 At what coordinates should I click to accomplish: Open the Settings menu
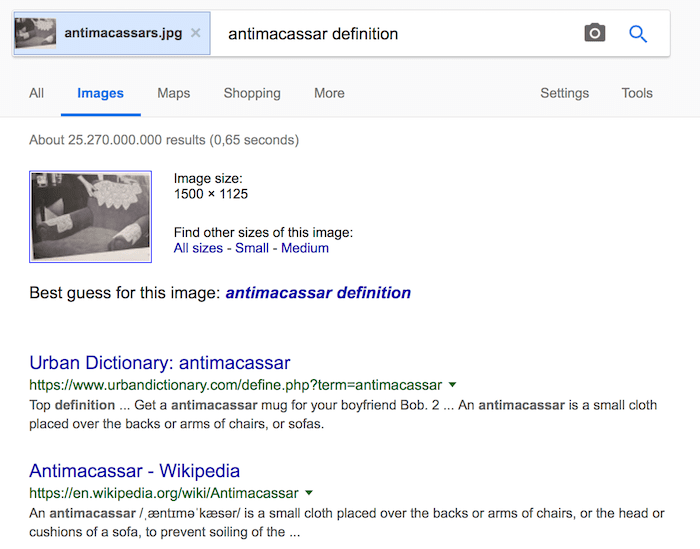[x=564, y=93]
